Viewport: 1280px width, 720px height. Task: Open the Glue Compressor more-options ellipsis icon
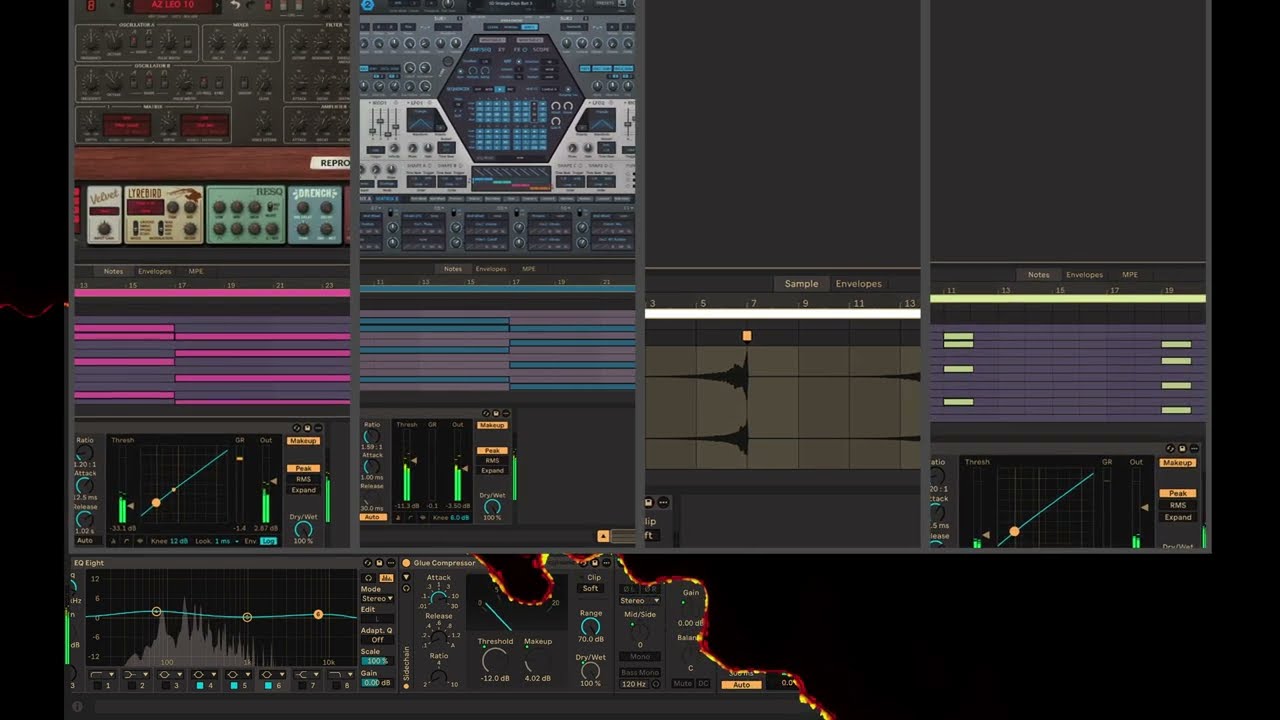pos(606,563)
